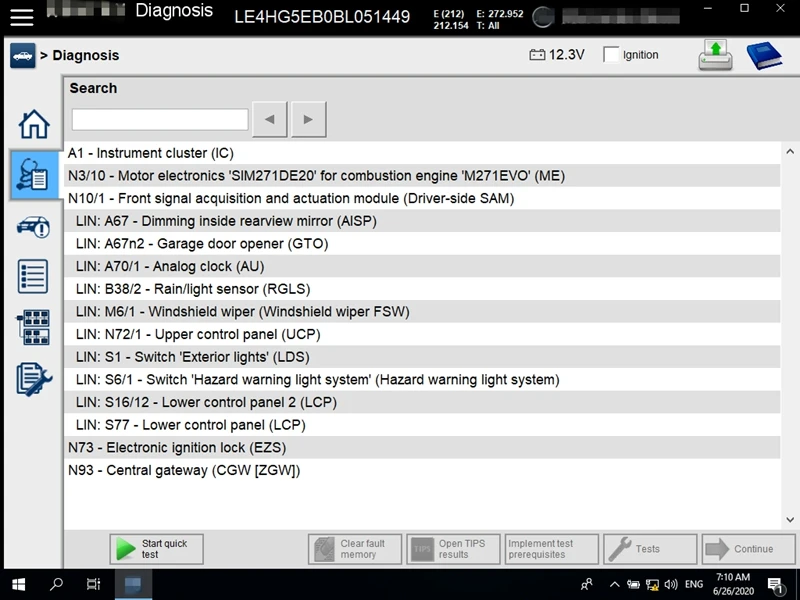Screen dimensions: 800x600
Task: Select LIN: S77 Lower control panel
Action: (x=422, y=424)
